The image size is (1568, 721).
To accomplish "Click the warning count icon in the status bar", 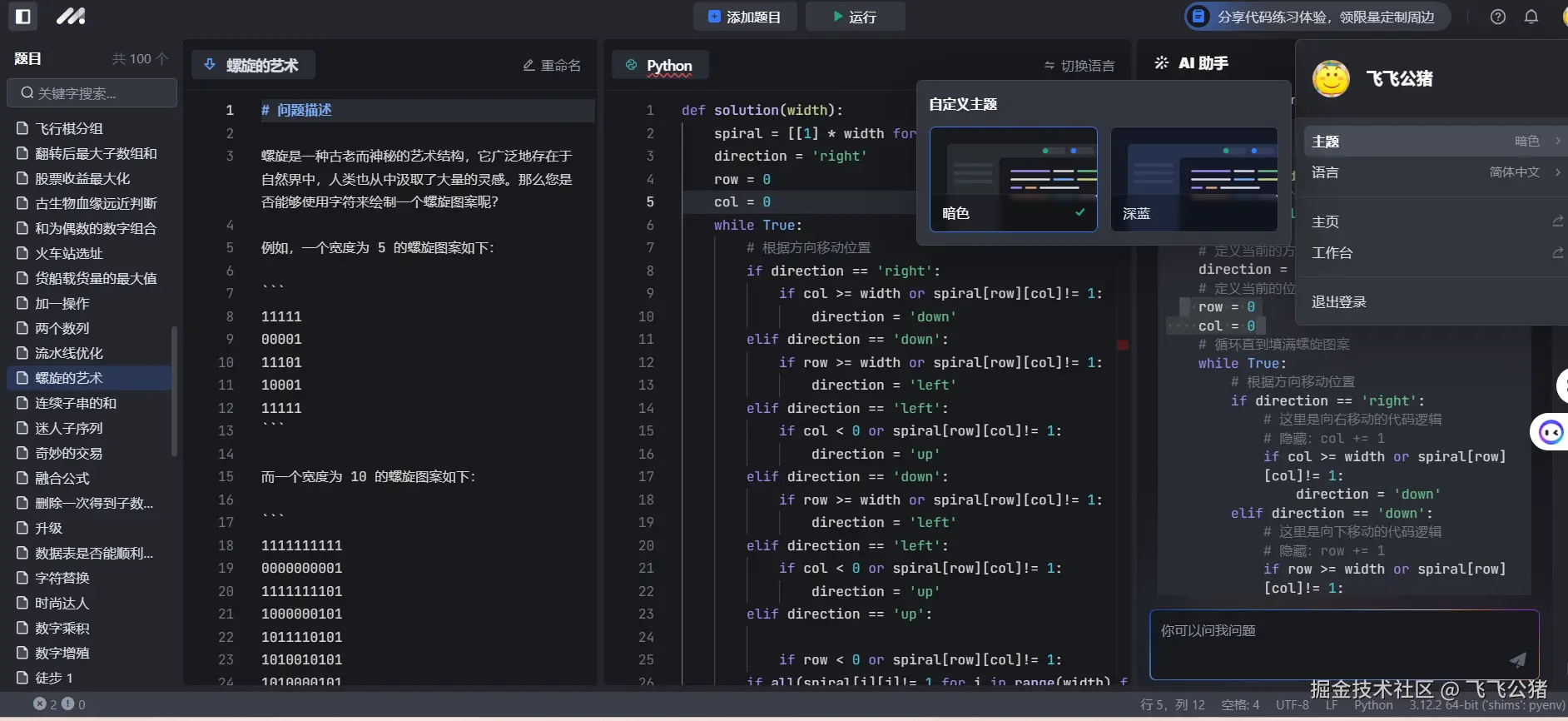I will coord(68,704).
